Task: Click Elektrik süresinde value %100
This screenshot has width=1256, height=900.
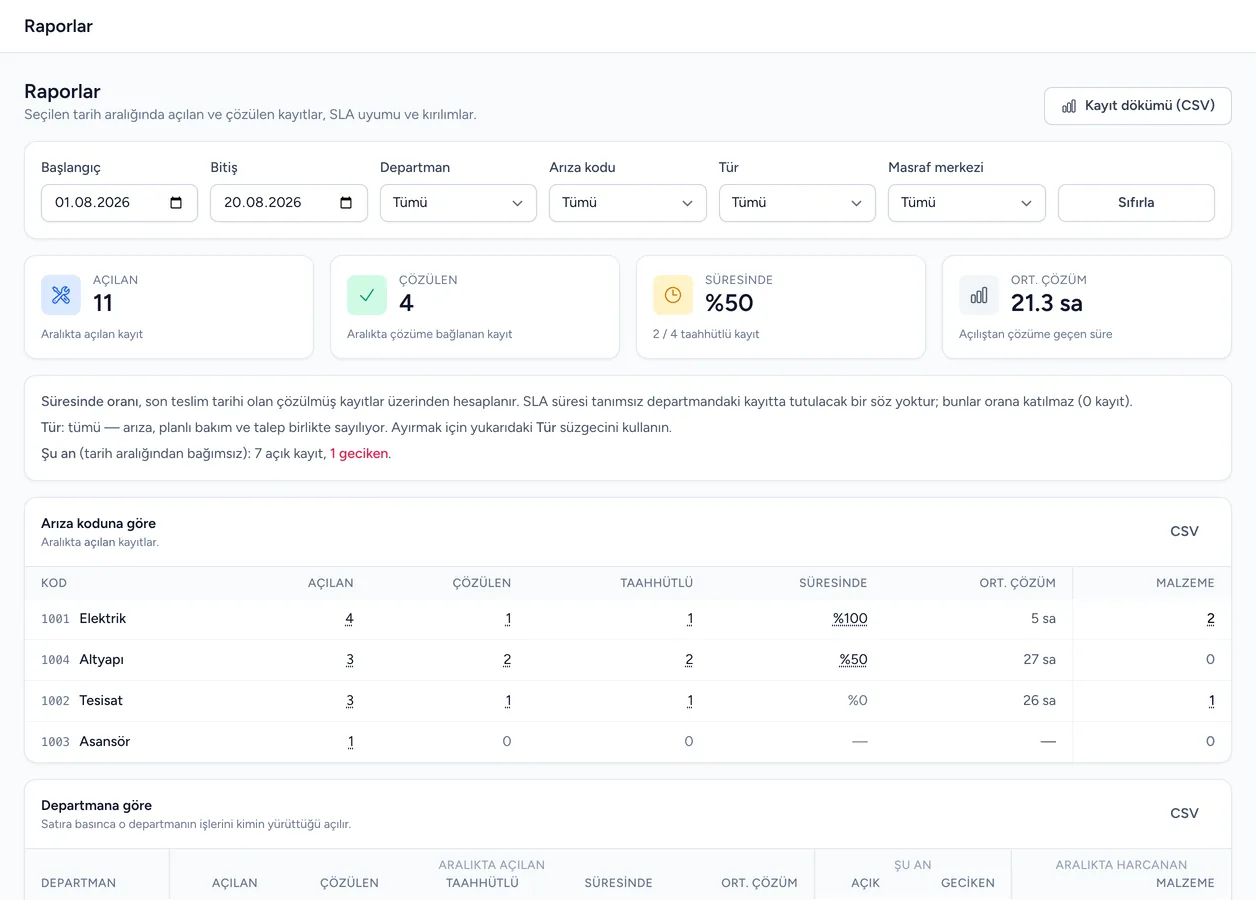Action: [850, 619]
